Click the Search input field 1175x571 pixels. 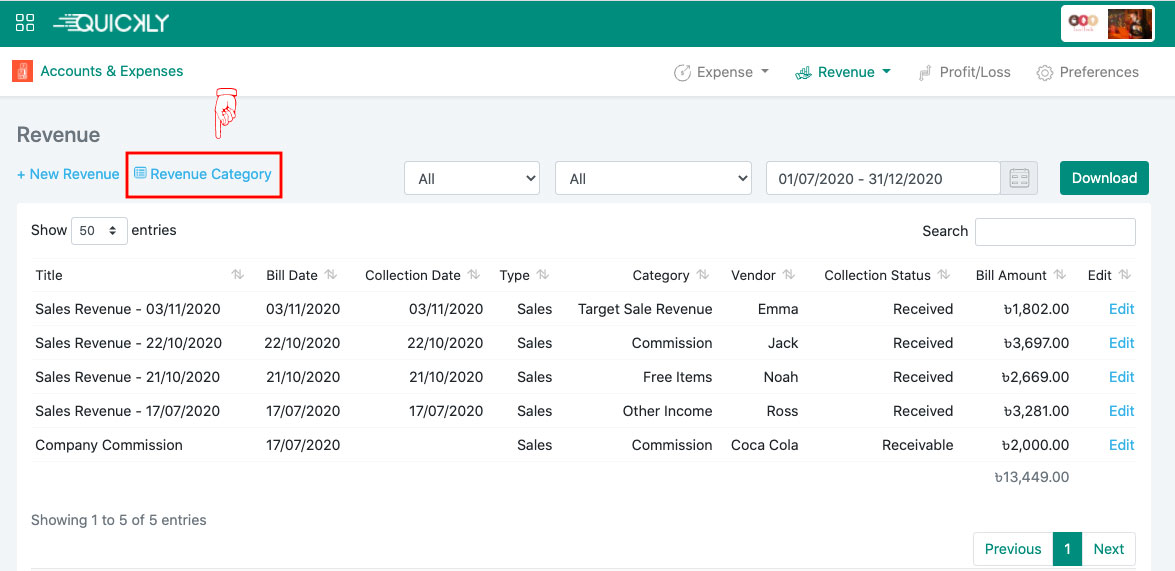tap(1055, 231)
